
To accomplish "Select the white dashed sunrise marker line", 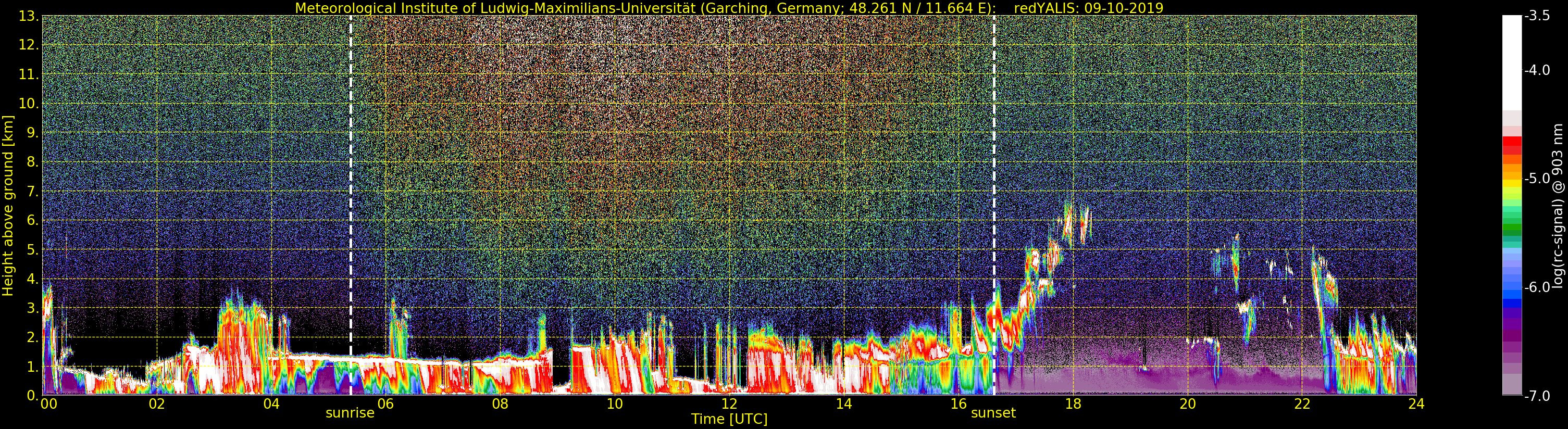I will (x=351, y=205).
